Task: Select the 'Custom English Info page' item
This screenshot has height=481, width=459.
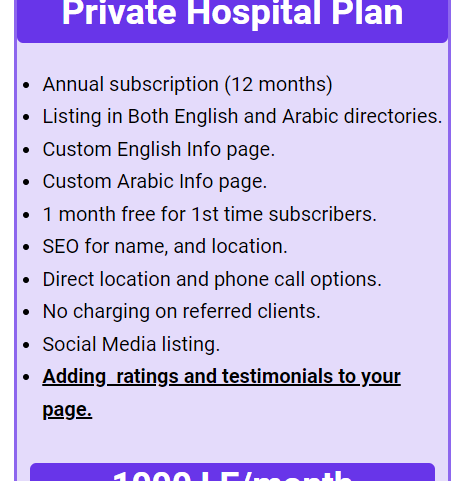Action: click(x=159, y=149)
